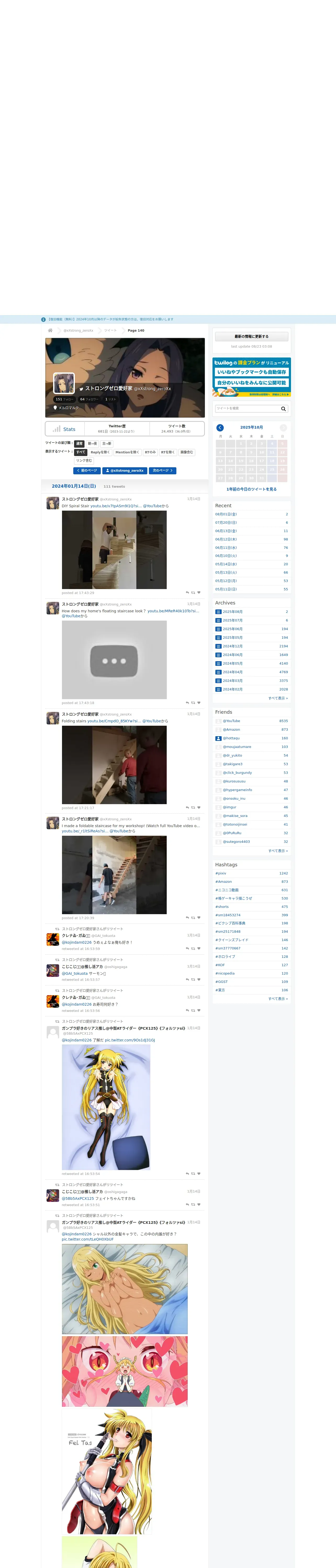Click the Twitter bird icon beside the profile name

[x=81, y=388]
